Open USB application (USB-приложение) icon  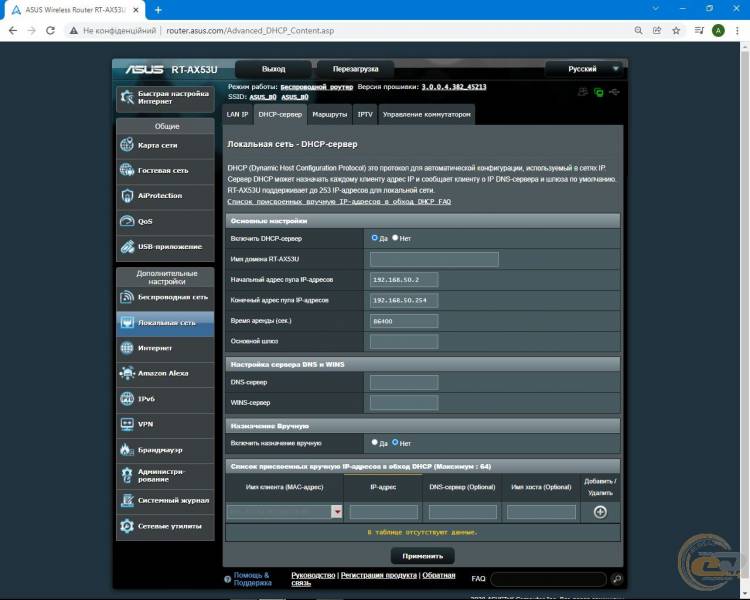tap(127, 246)
